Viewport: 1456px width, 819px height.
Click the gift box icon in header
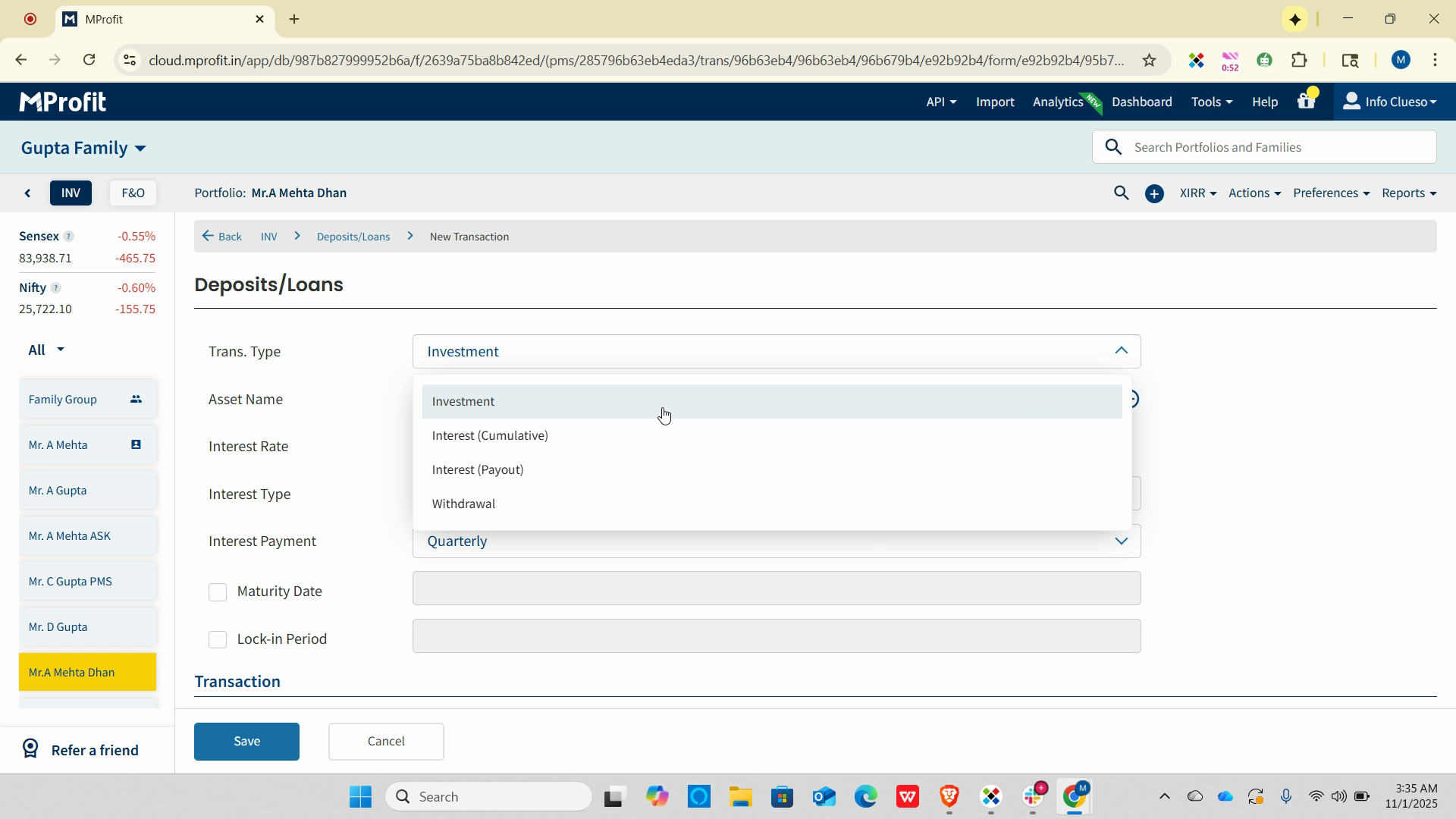1306,101
